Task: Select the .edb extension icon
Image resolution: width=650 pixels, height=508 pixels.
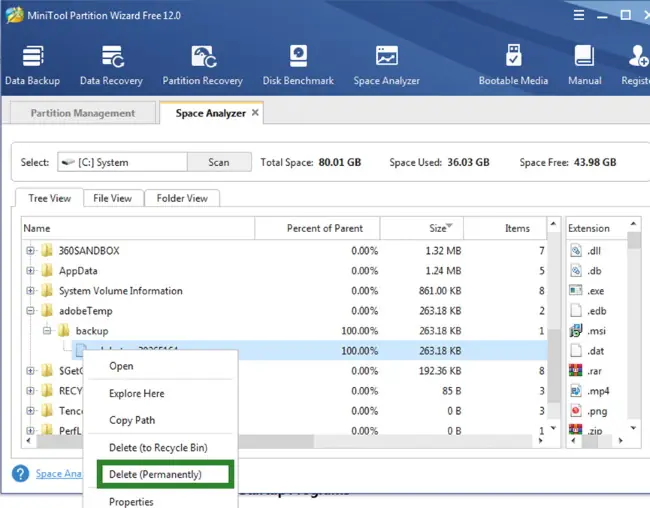Action: tap(576, 310)
